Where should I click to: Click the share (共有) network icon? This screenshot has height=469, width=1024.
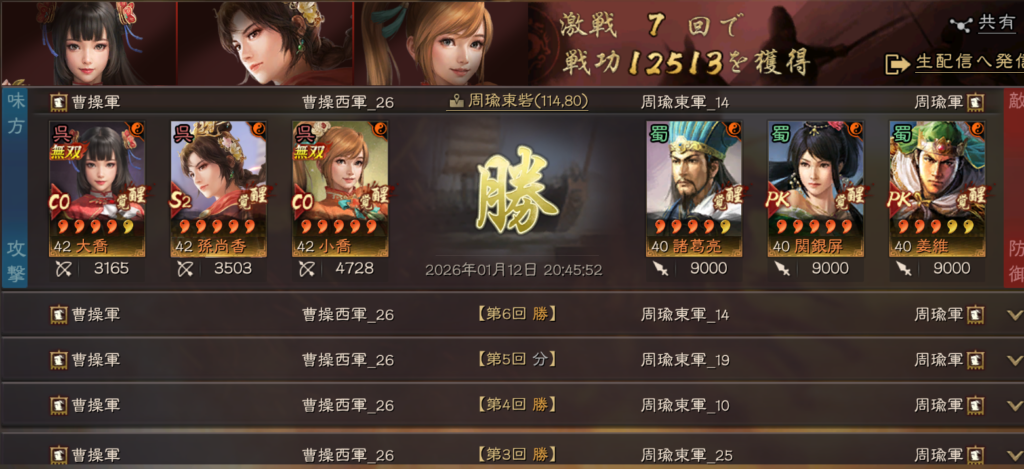pyautogui.click(x=959, y=24)
